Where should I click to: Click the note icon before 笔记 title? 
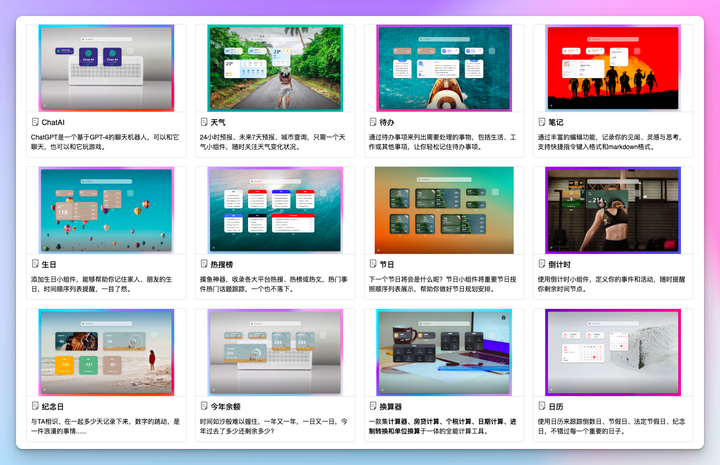tap(541, 122)
